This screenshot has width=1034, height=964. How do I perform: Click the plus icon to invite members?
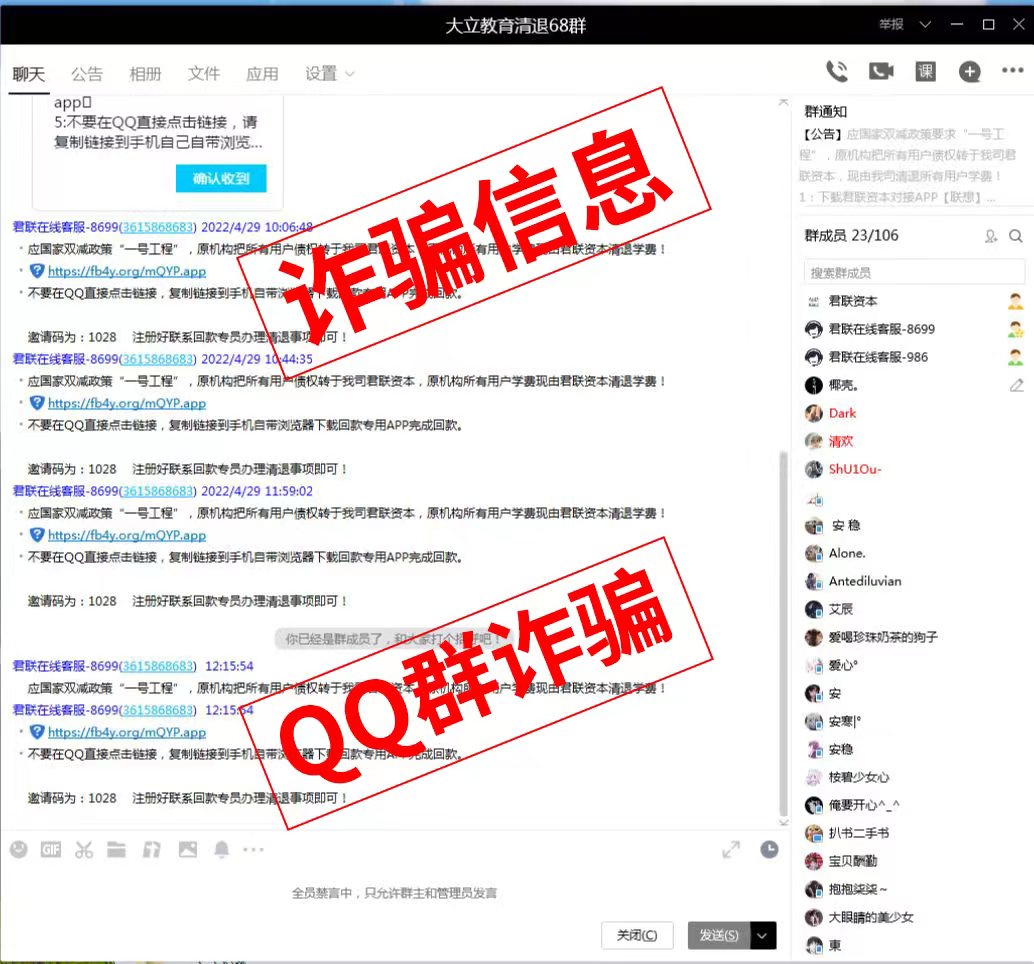click(x=969, y=72)
